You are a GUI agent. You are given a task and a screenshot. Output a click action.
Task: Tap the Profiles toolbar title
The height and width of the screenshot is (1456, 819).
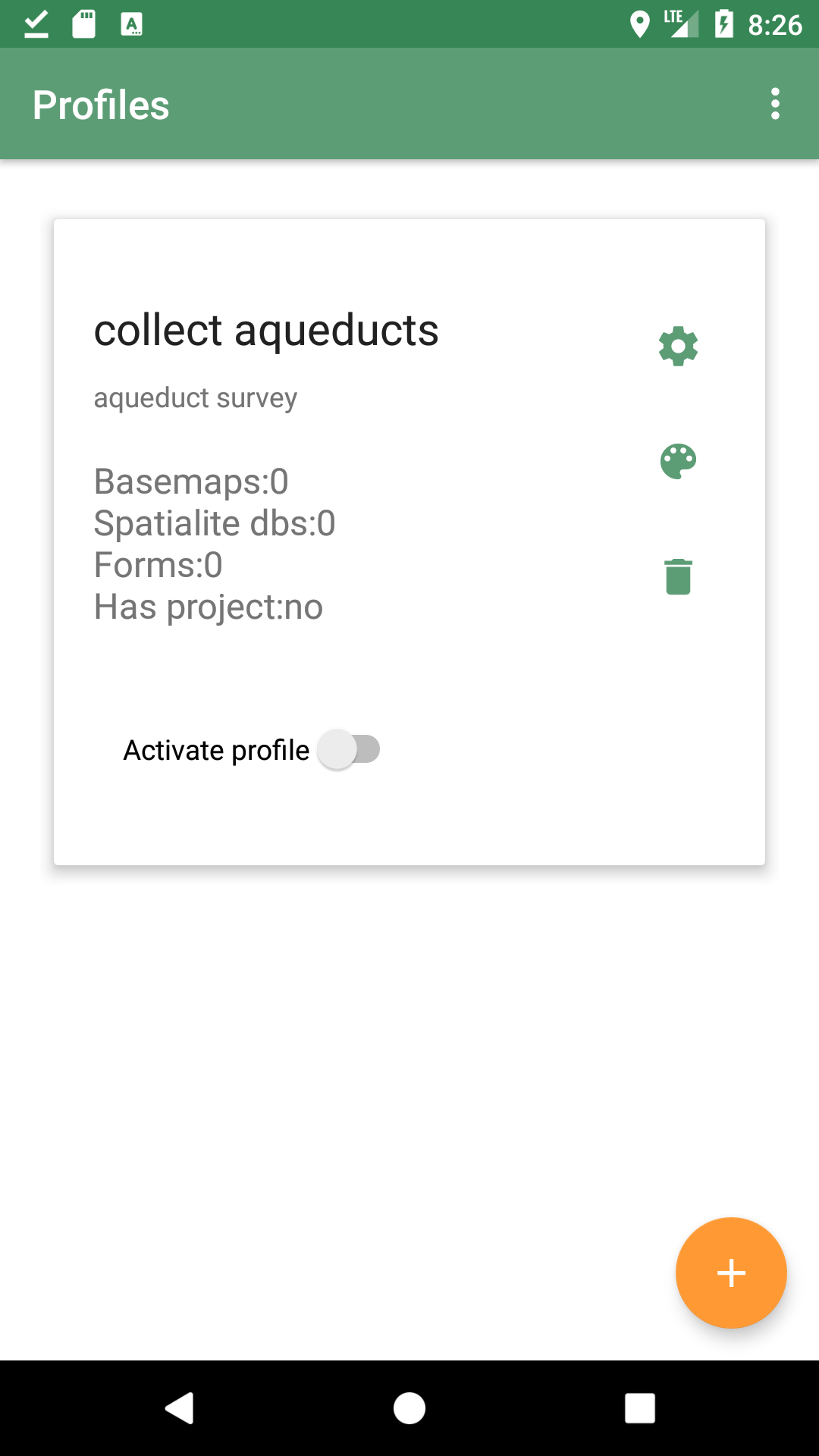pos(101,105)
